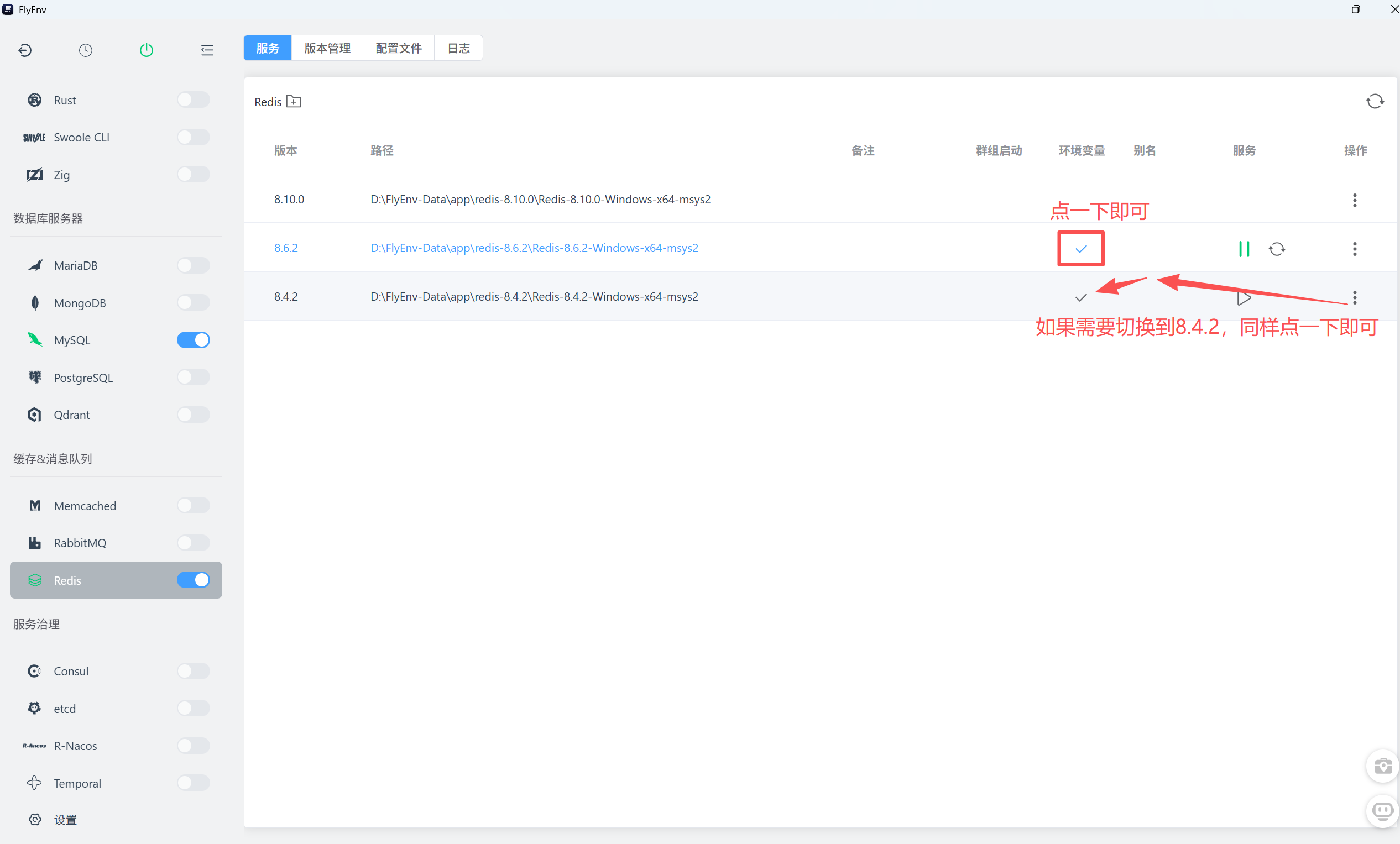The height and width of the screenshot is (844, 1400).
Task: Pause the Redis 8.6.2 service
Action: (x=1244, y=249)
